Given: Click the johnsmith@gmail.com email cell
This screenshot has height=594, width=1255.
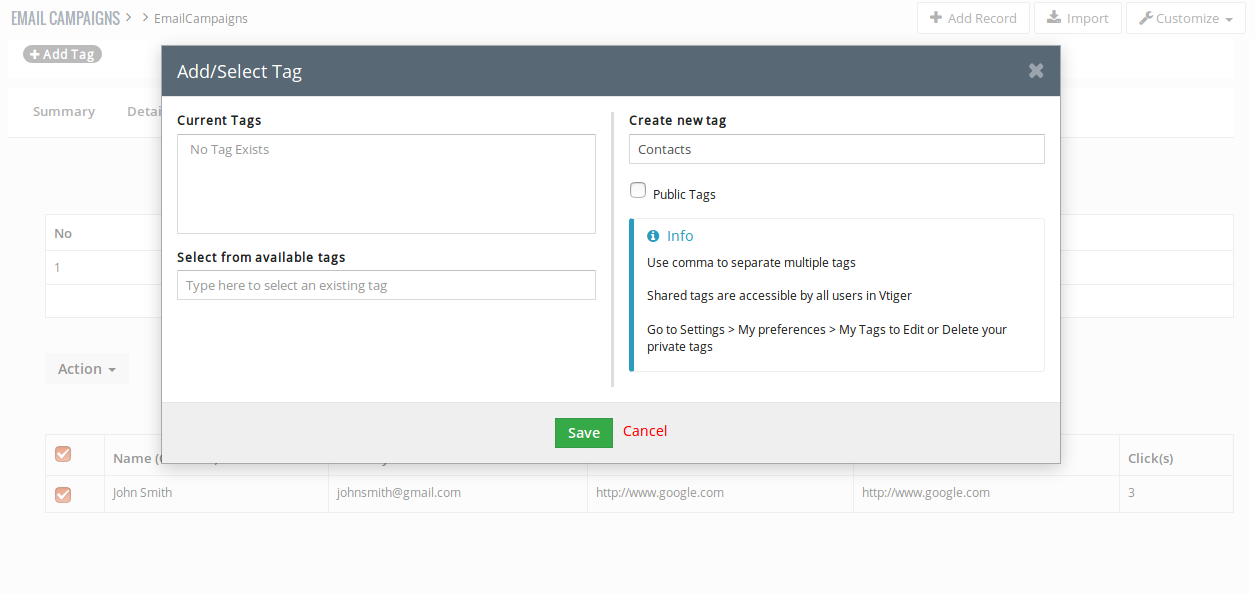Looking at the screenshot, I should tap(457, 493).
